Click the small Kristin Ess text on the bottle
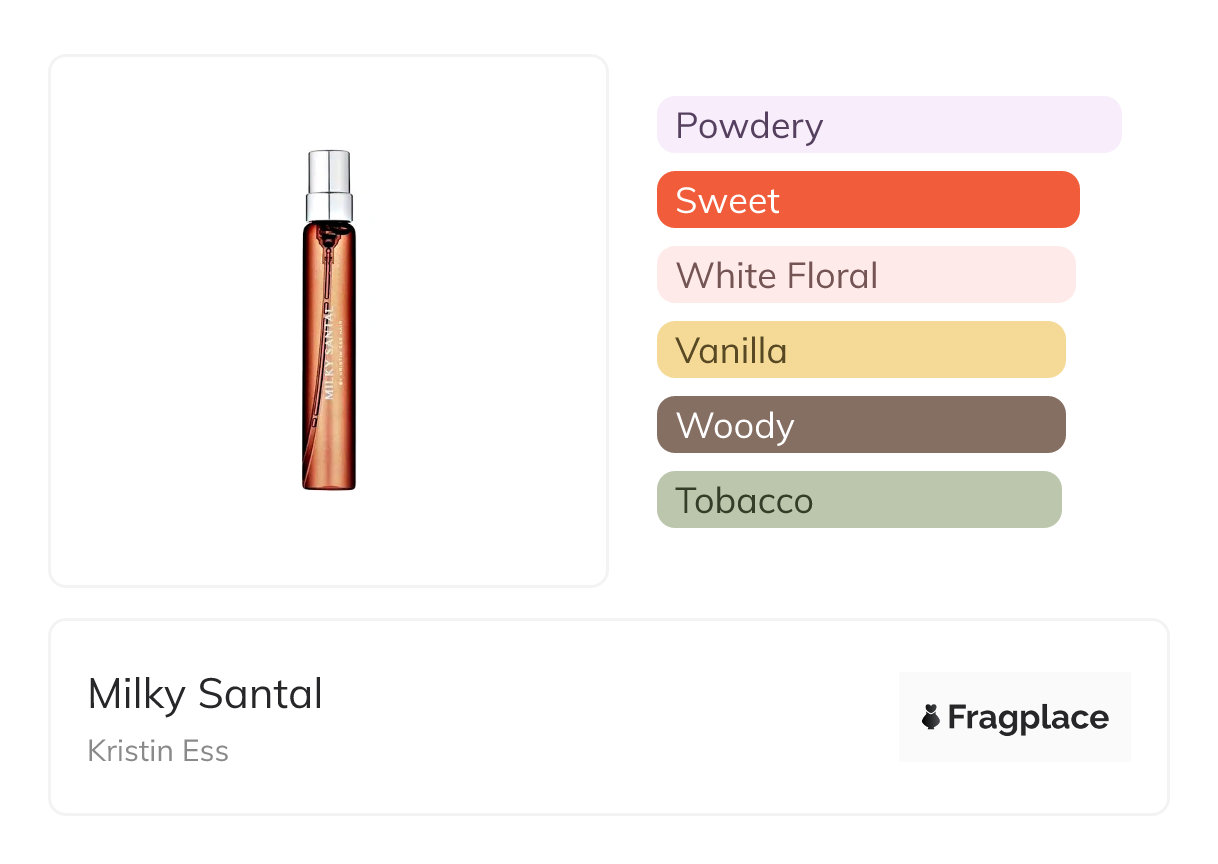This screenshot has width=1218, height=864. (341, 355)
